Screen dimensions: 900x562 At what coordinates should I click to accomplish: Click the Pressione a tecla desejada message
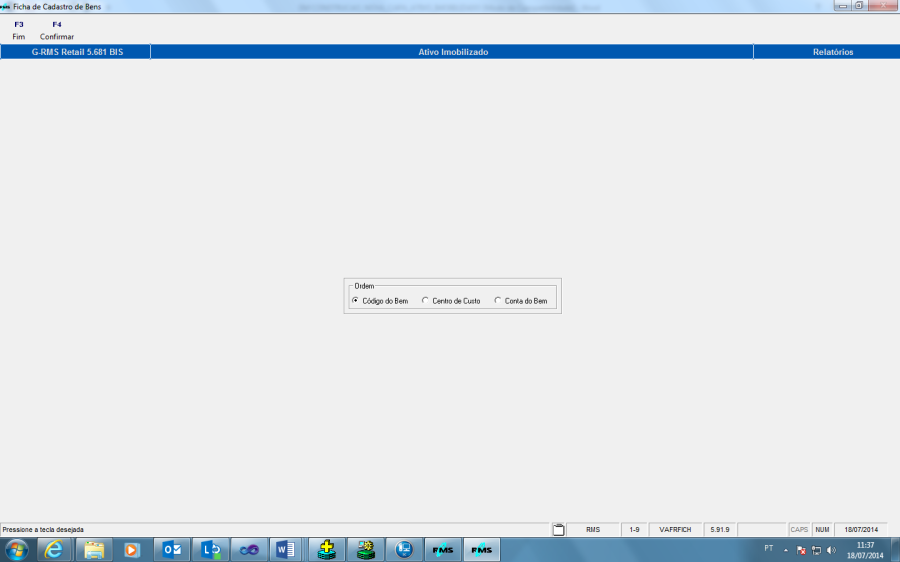43,529
